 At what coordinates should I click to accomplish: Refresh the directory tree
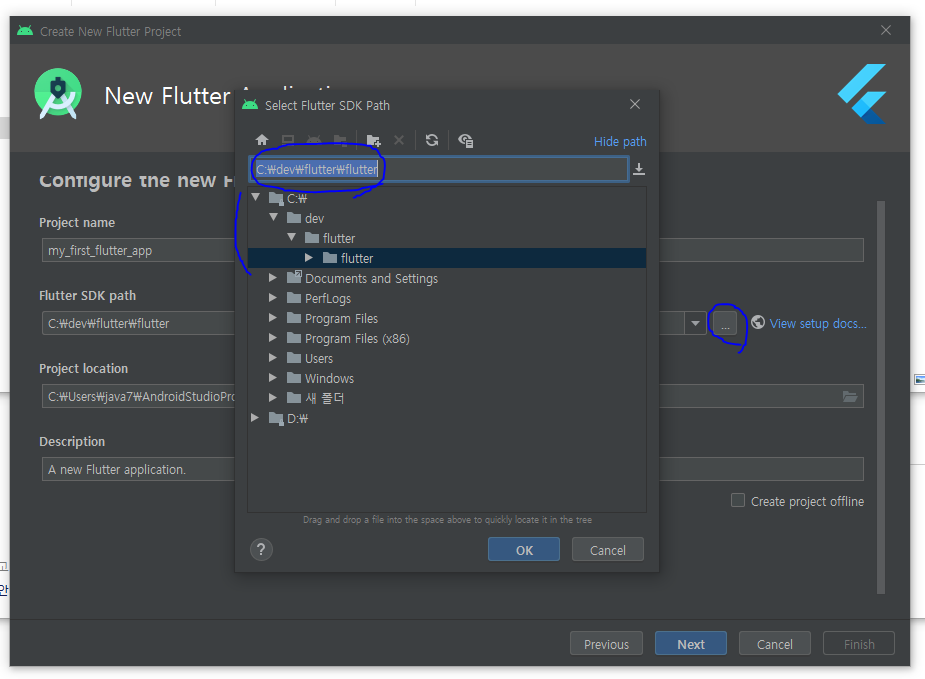coord(432,140)
